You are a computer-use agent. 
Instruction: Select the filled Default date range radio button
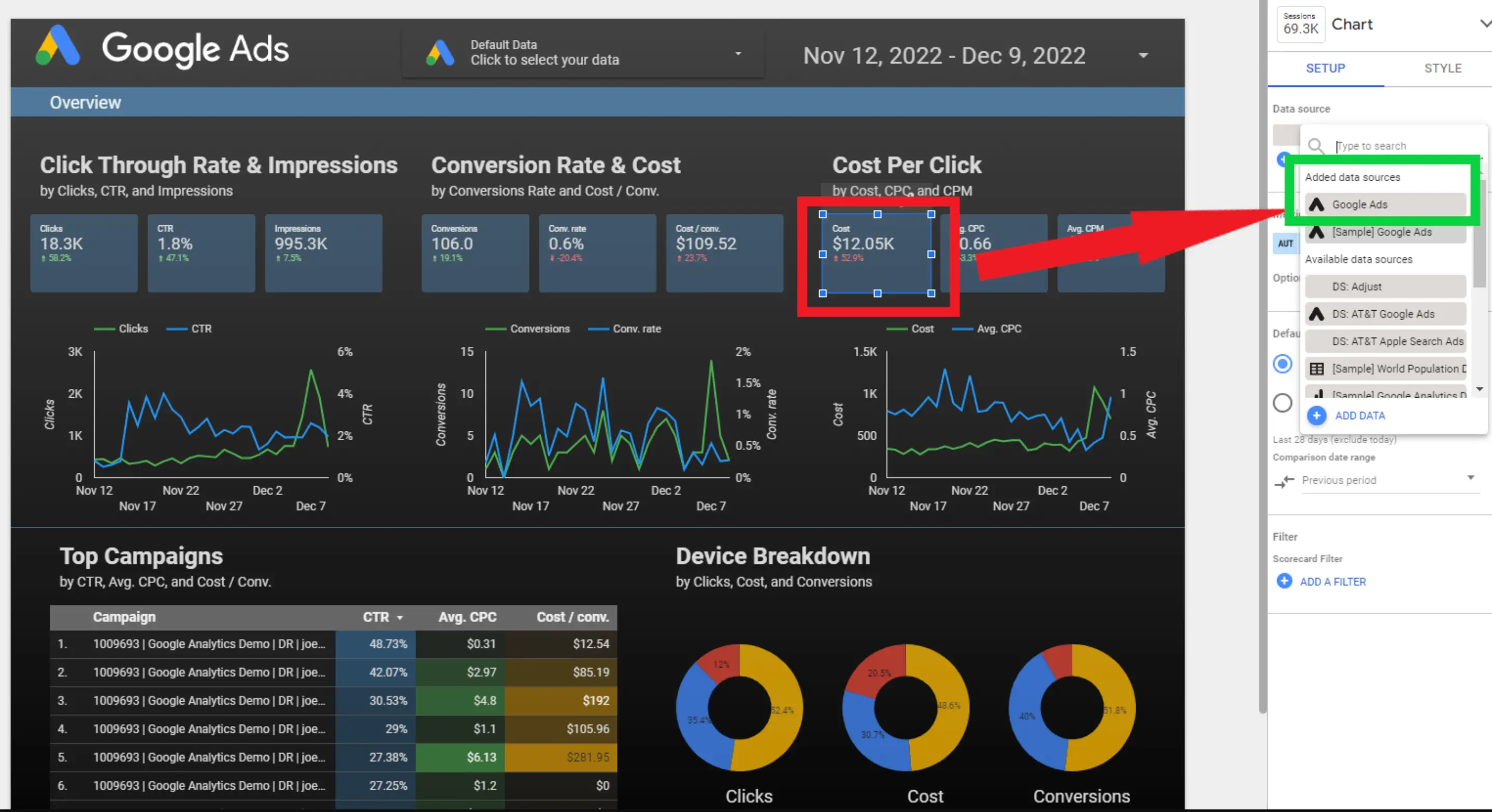(x=1284, y=364)
